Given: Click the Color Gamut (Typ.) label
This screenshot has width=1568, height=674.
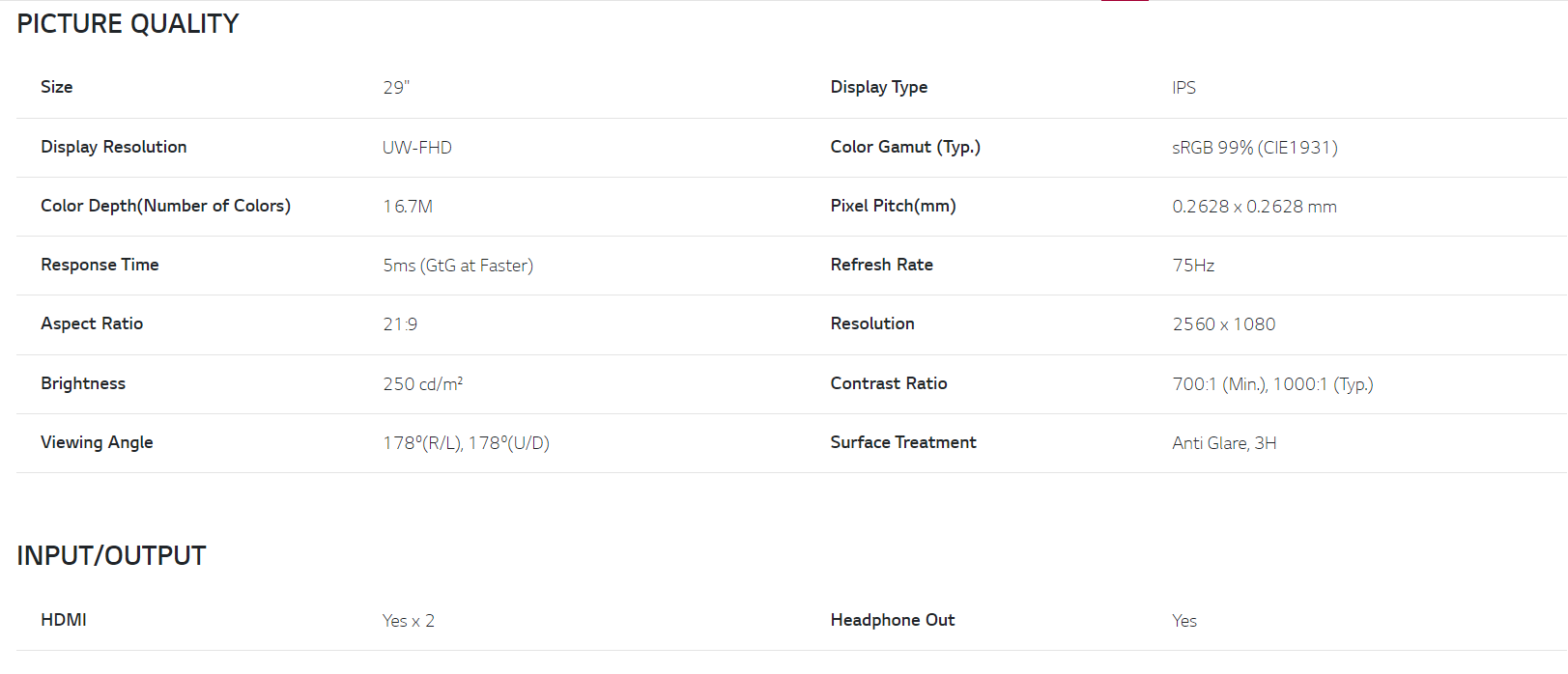Looking at the screenshot, I should point(905,147).
